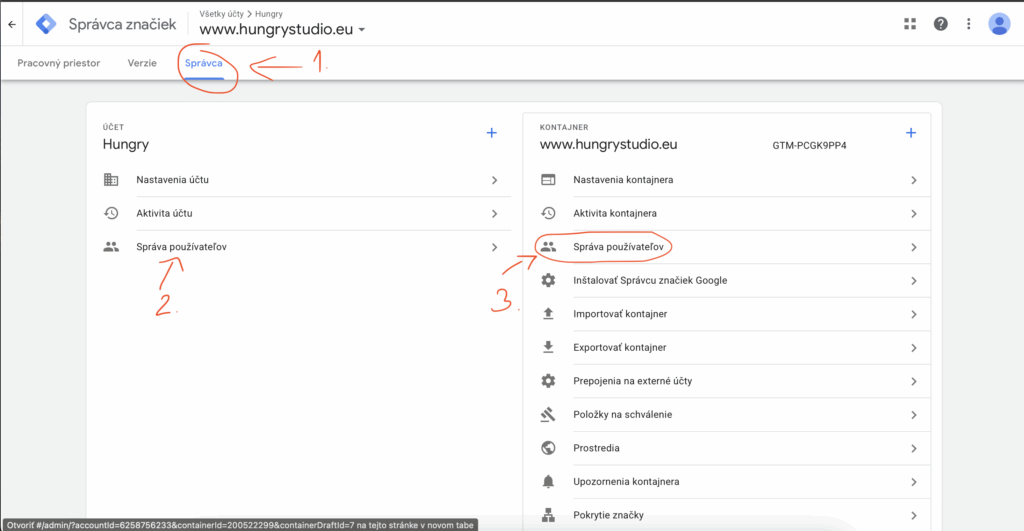
Task: Click the hierarchy icon beside Pokrytie značky
Action: 549,515
